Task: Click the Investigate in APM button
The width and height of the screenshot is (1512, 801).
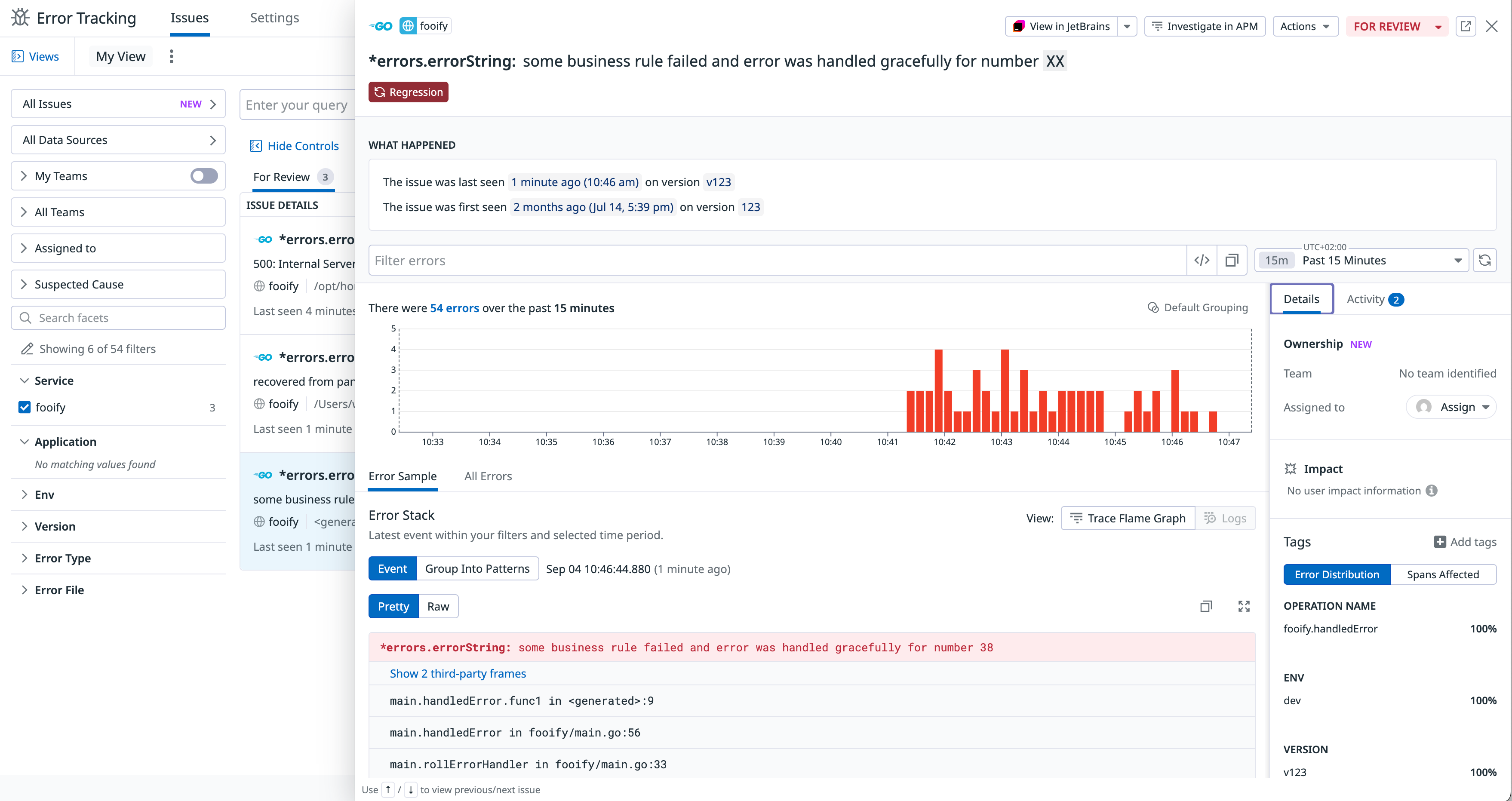Action: tap(1205, 26)
